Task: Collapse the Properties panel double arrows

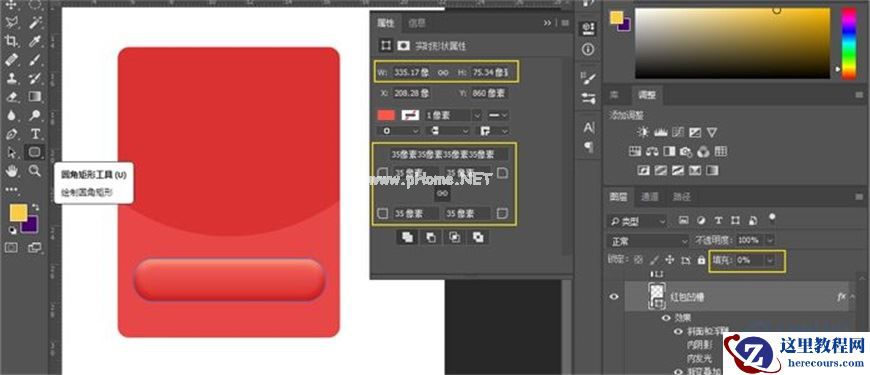Action: tap(548, 23)
